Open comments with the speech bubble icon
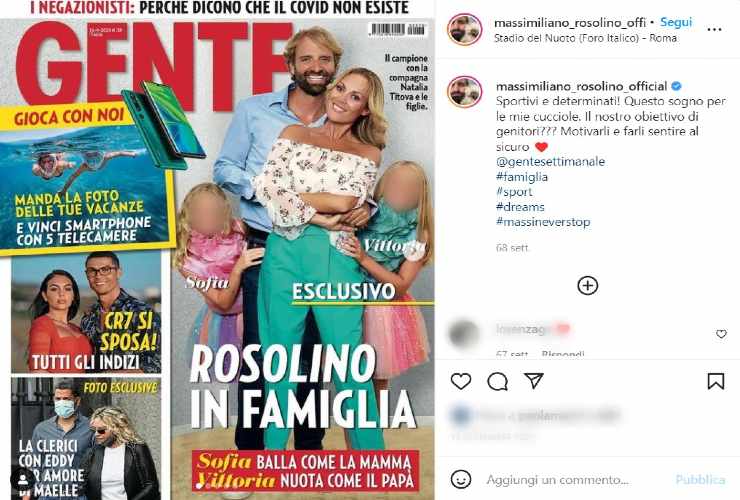The height and width of the screenshot is (500, 740). coord(497,381)
